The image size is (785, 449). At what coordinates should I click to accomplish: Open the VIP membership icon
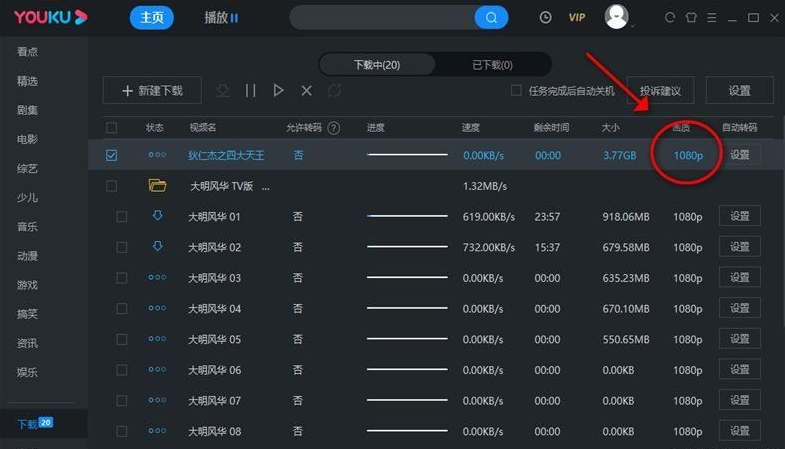pos(577,18)
